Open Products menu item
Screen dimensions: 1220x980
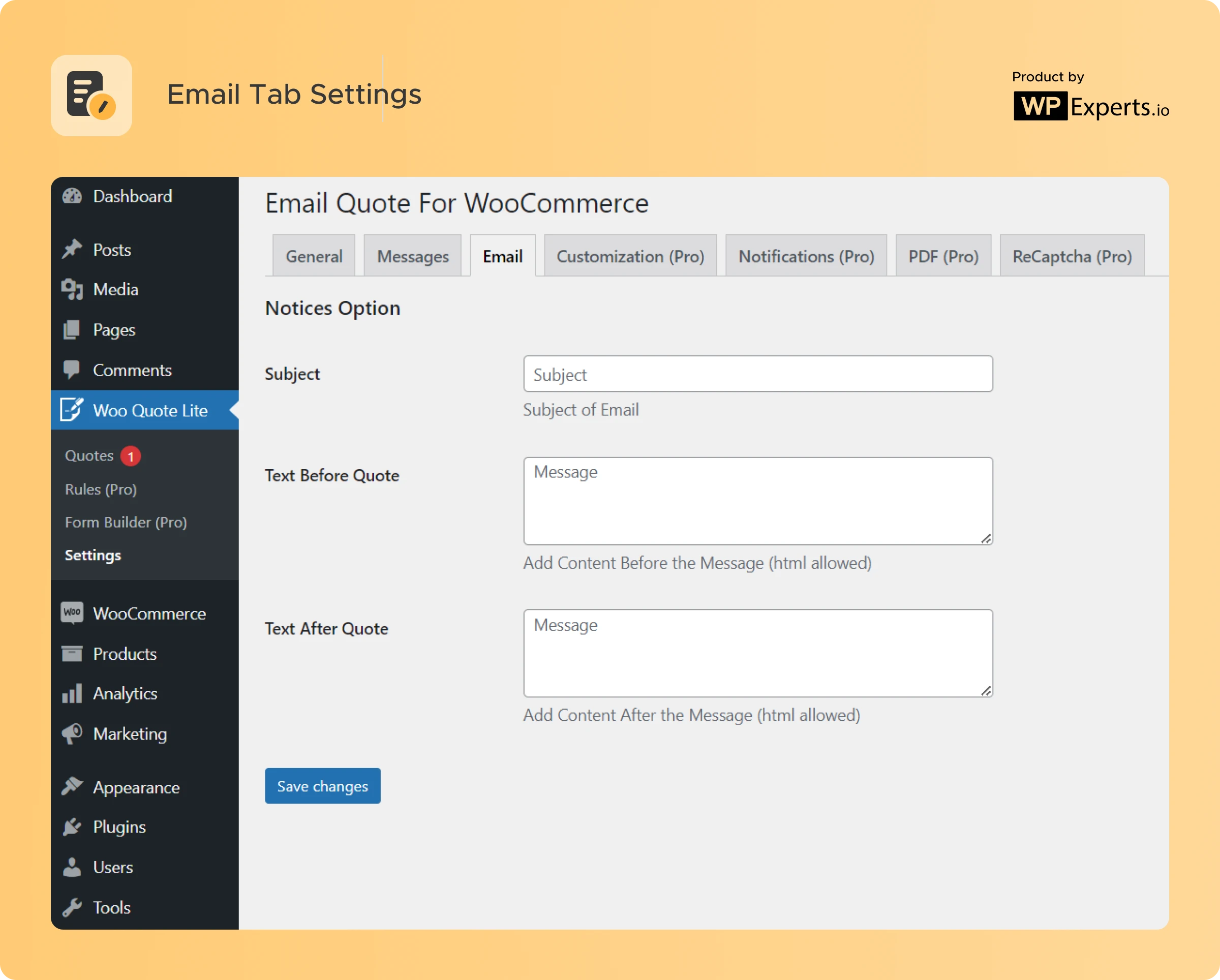point(145,654)
